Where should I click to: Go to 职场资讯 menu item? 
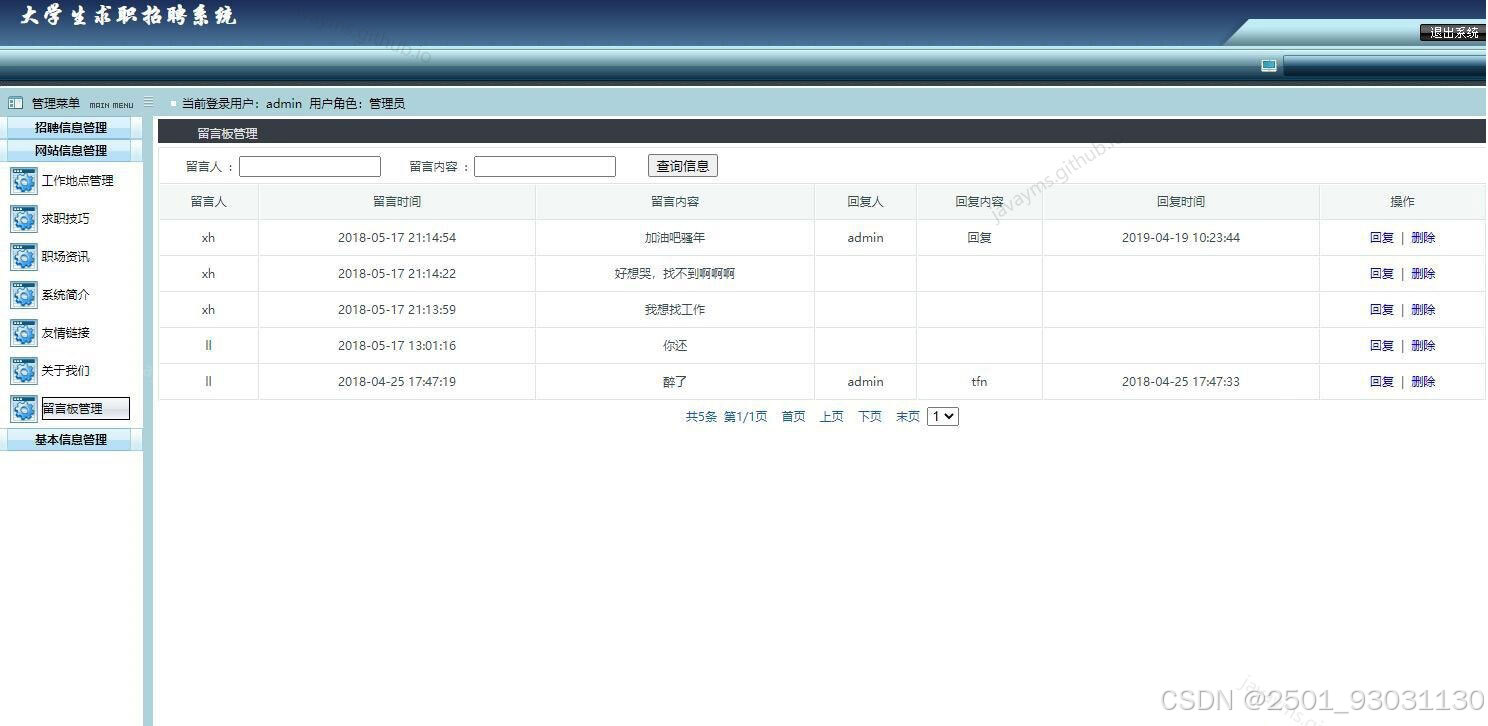65,257
